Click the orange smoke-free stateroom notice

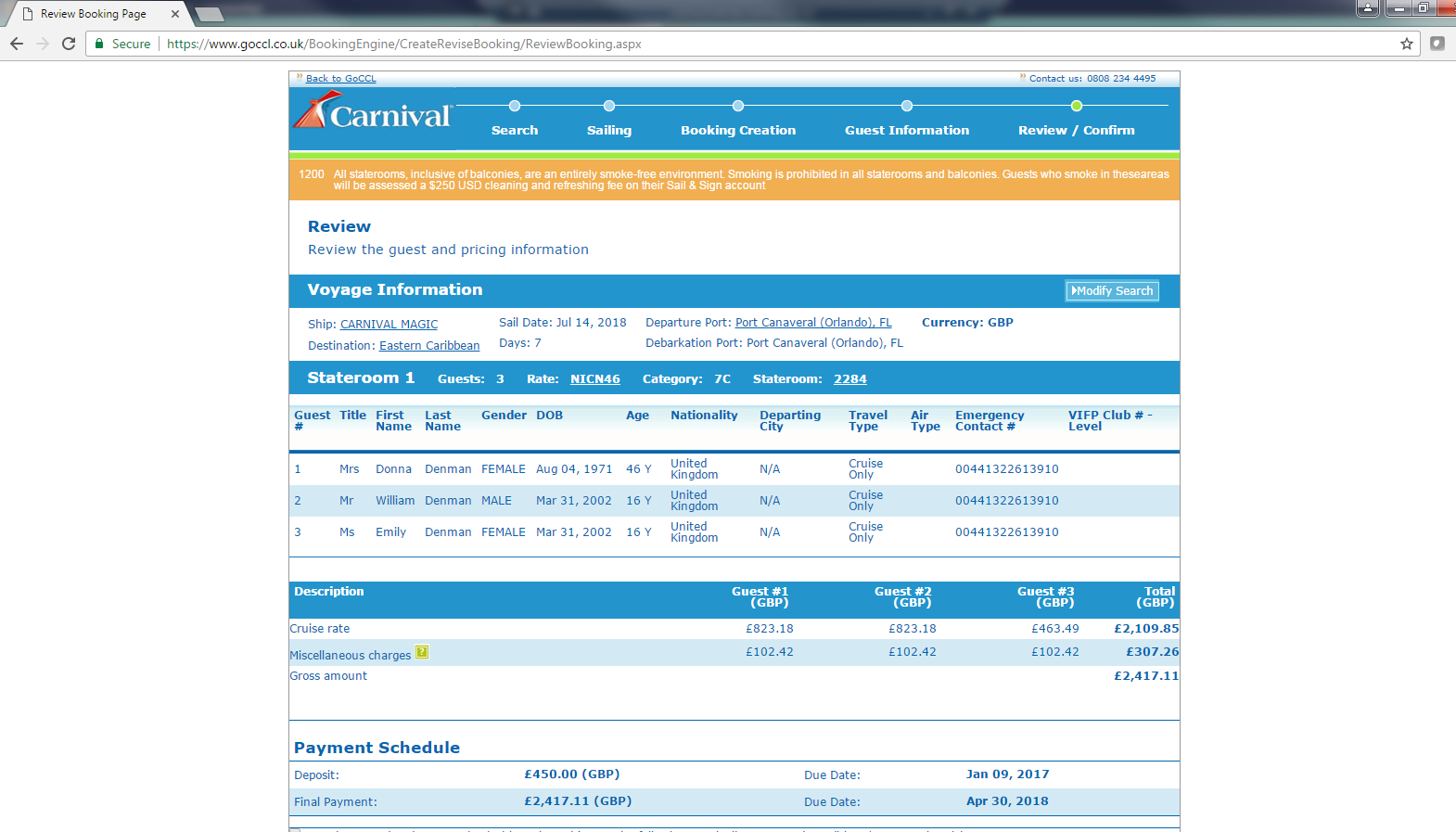click(x=734, y=180)
